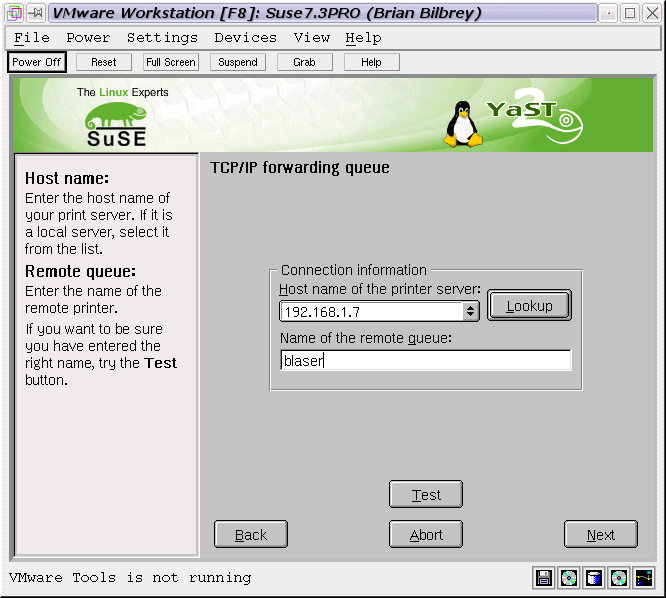Click the floppy disk status icon
The height and width of the screenshot is (598, 666).
pyautogui.click(x=544, y=578)
